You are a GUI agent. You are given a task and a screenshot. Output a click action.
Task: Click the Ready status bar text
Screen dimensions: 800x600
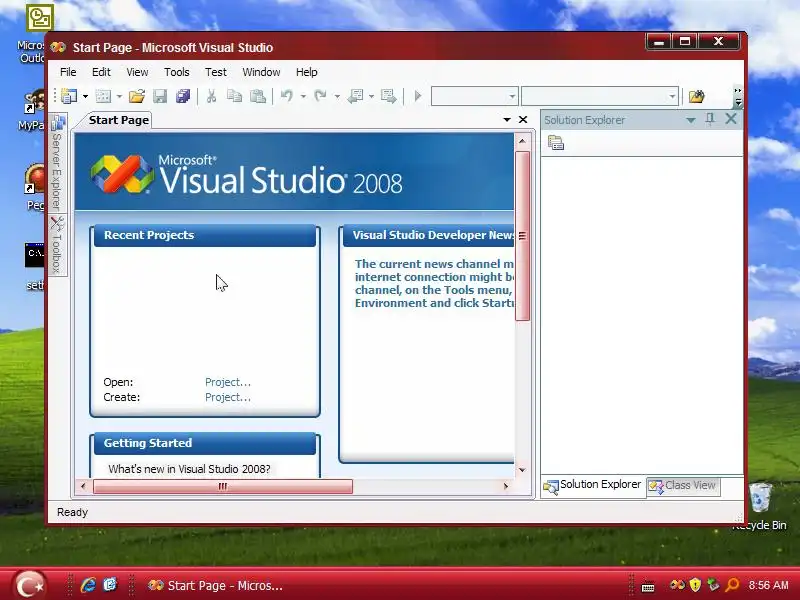click(x=72, y=512)
